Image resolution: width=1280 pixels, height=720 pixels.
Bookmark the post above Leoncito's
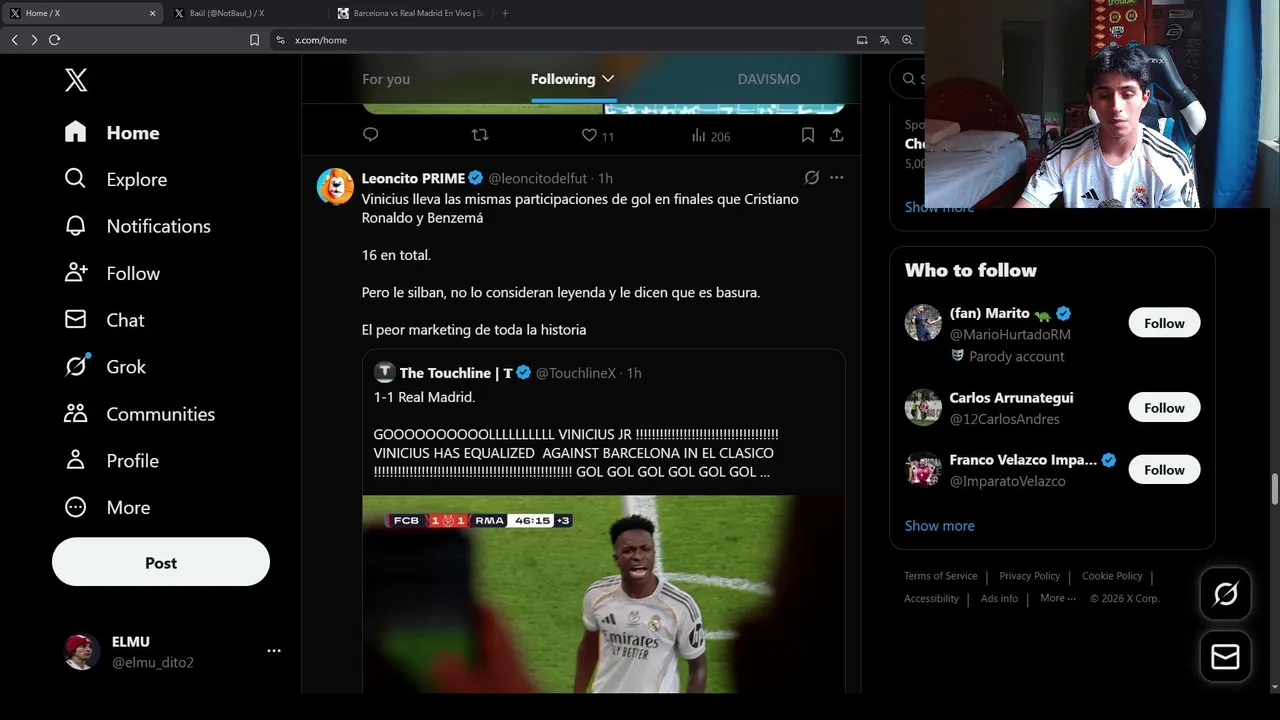[808, 135]
